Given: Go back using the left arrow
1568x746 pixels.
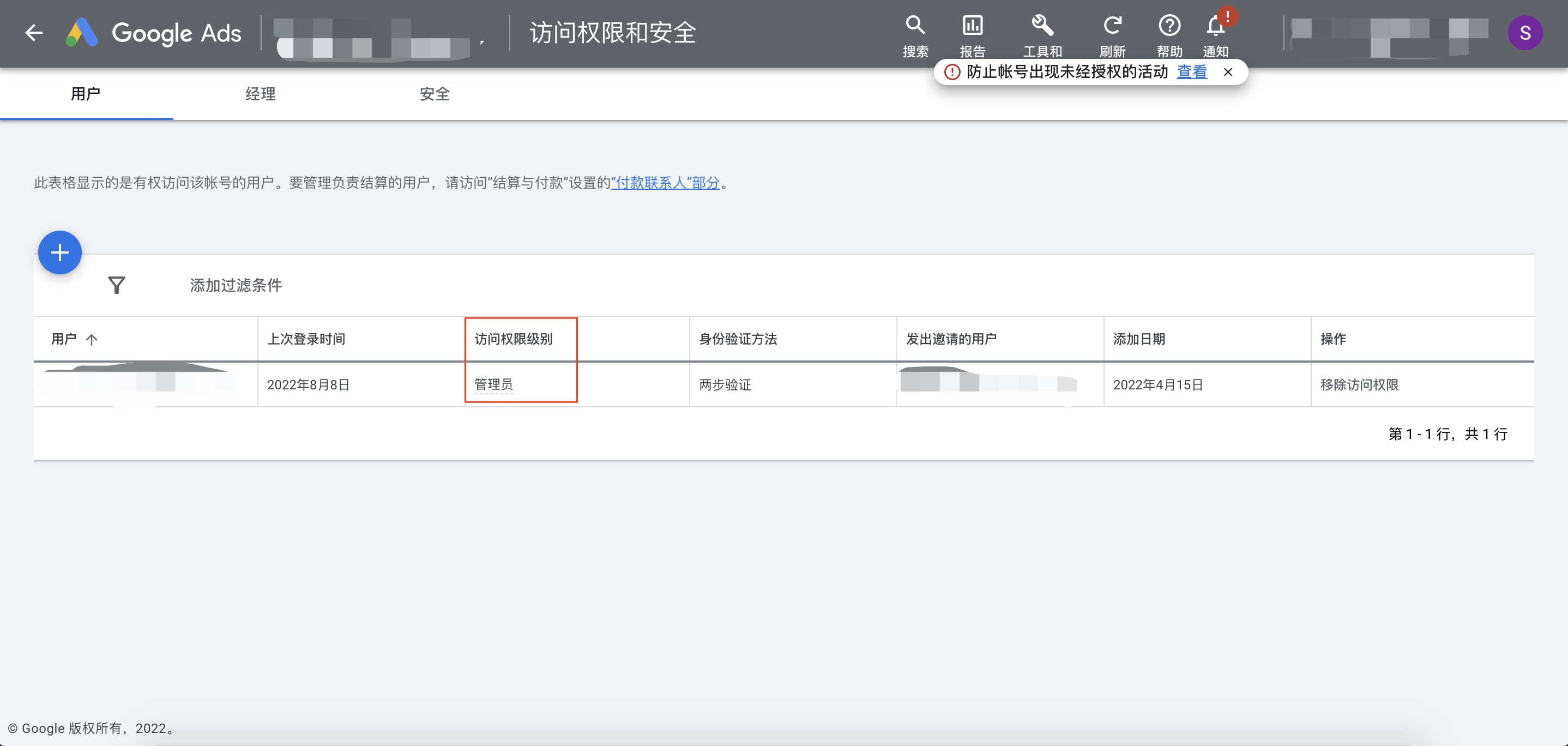Looking at the screenshot, I should pos(34,33).
